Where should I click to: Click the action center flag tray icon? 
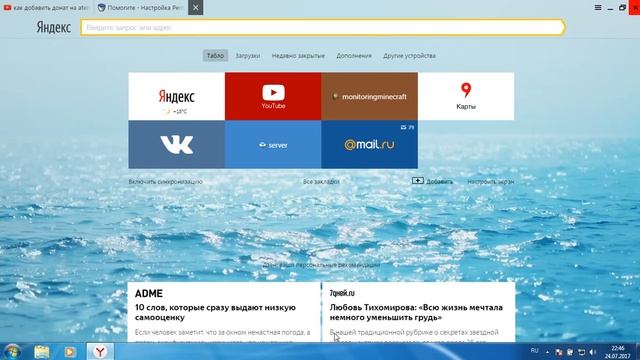coord(559,352)
